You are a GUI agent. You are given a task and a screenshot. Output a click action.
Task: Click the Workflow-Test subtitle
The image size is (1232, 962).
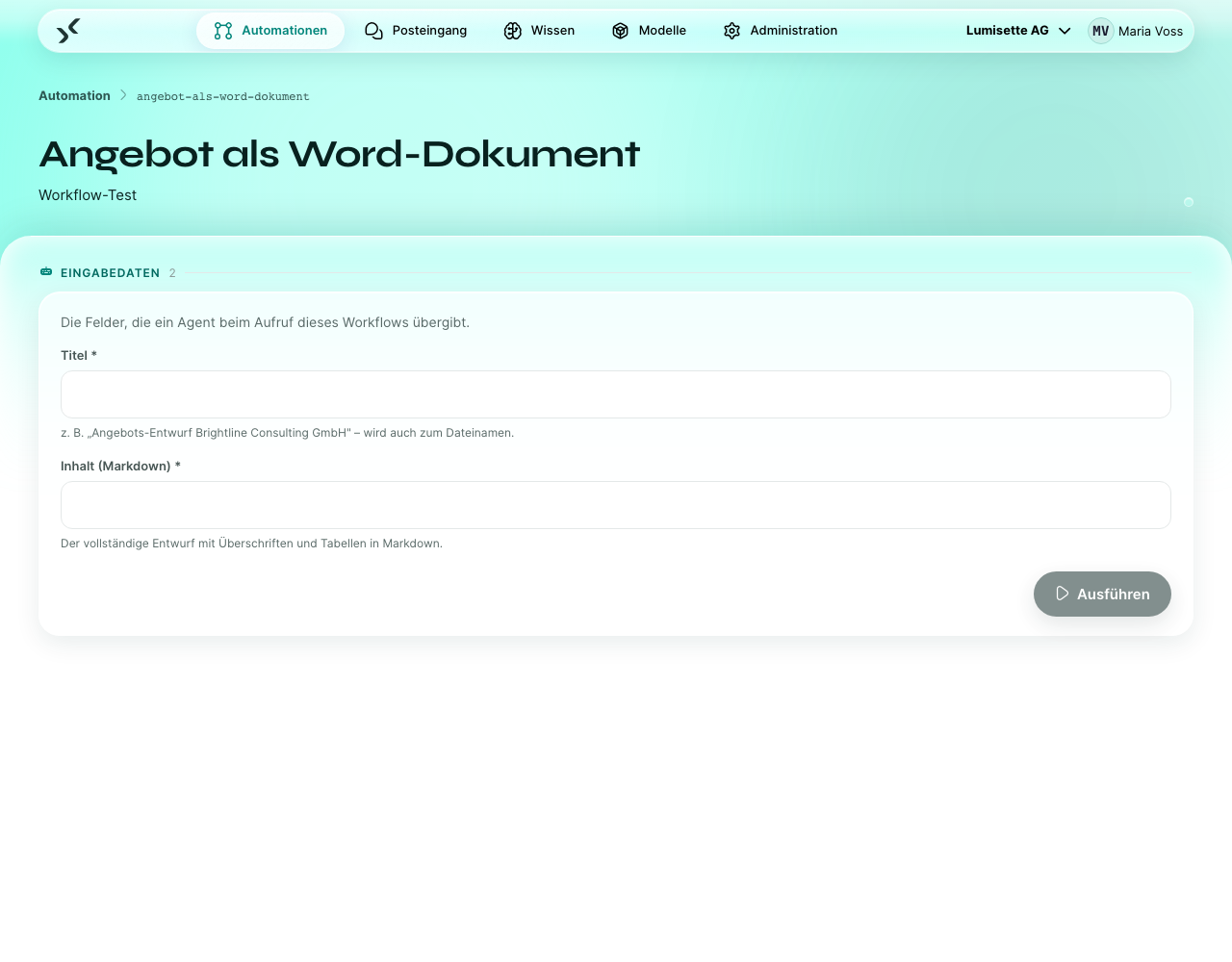click(88, 194)
